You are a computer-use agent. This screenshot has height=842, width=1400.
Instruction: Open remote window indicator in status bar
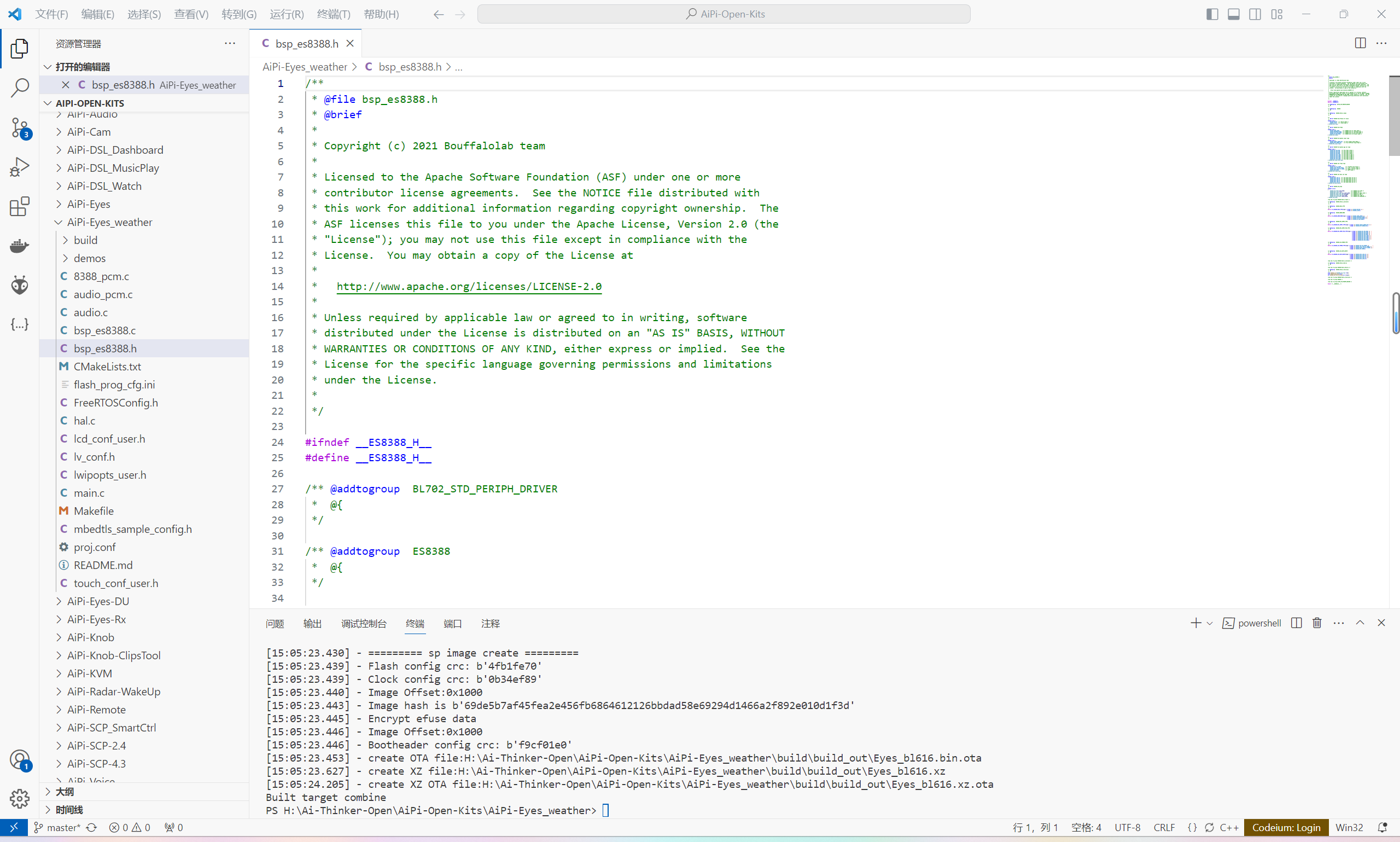coord(14,827)
